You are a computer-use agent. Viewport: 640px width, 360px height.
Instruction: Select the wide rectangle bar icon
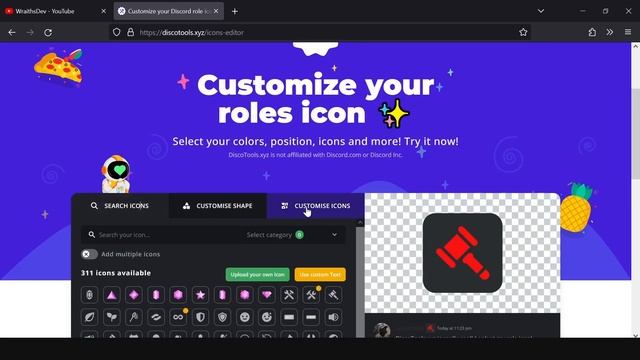pyautogui.click(x=289, y=317)
